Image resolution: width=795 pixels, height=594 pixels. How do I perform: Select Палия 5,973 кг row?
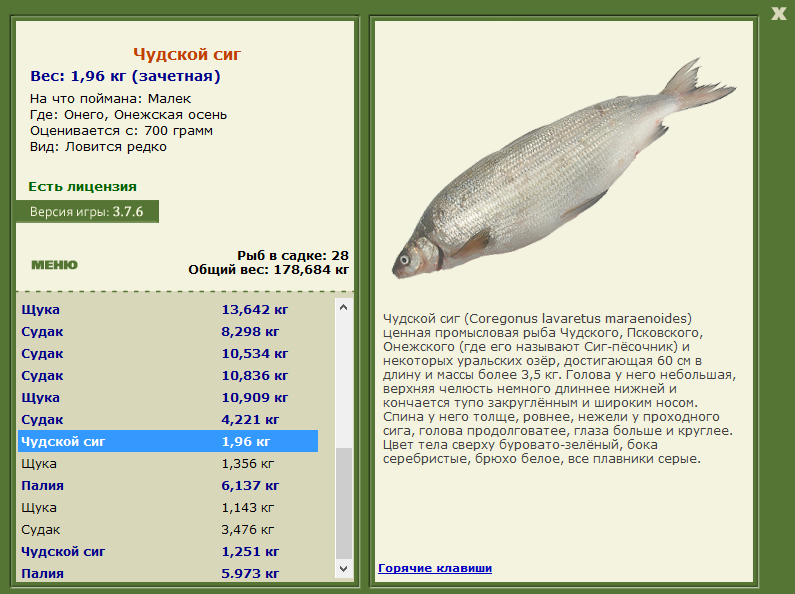(x=168, y=573)
